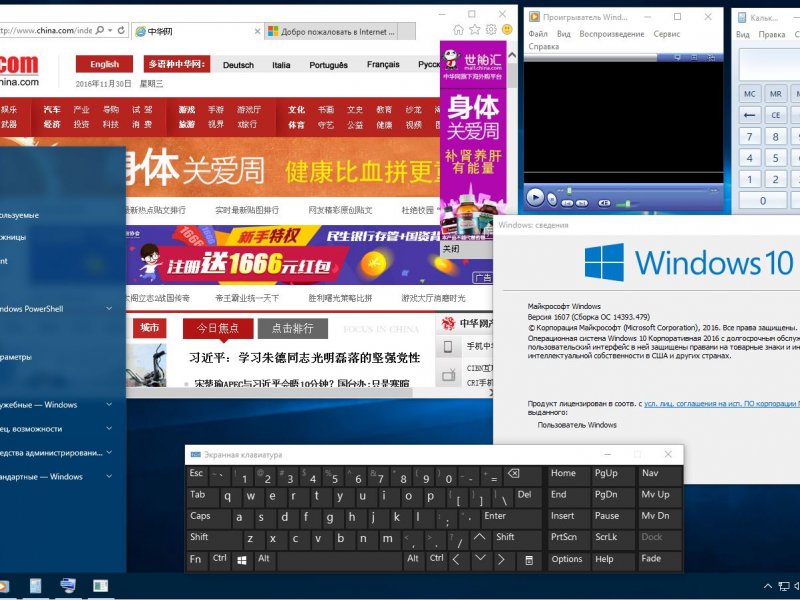
Task: Select the 点击排行 tab
Action: point(292,329)
